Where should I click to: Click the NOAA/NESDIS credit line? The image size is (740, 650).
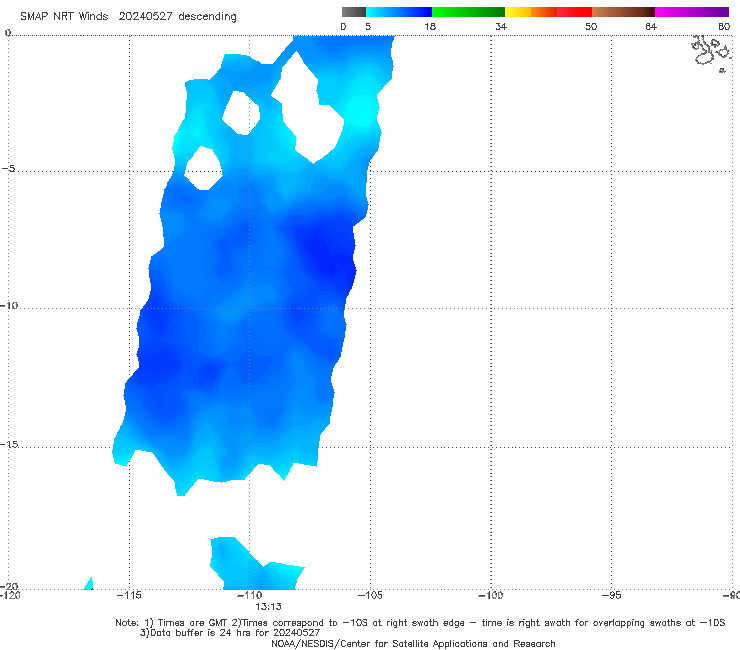click(x=413, y=643)
